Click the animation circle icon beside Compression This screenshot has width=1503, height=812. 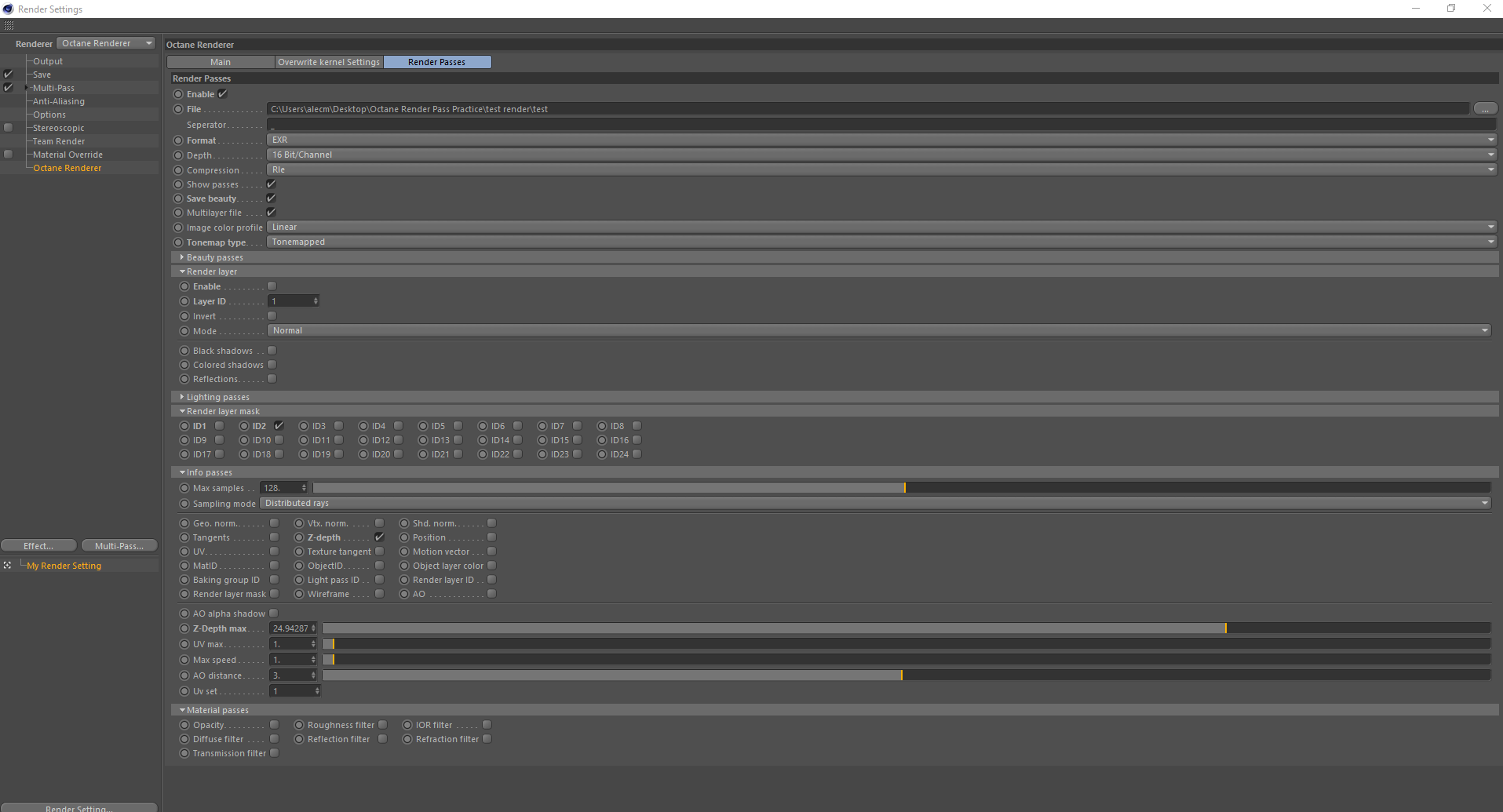point(178,170)
